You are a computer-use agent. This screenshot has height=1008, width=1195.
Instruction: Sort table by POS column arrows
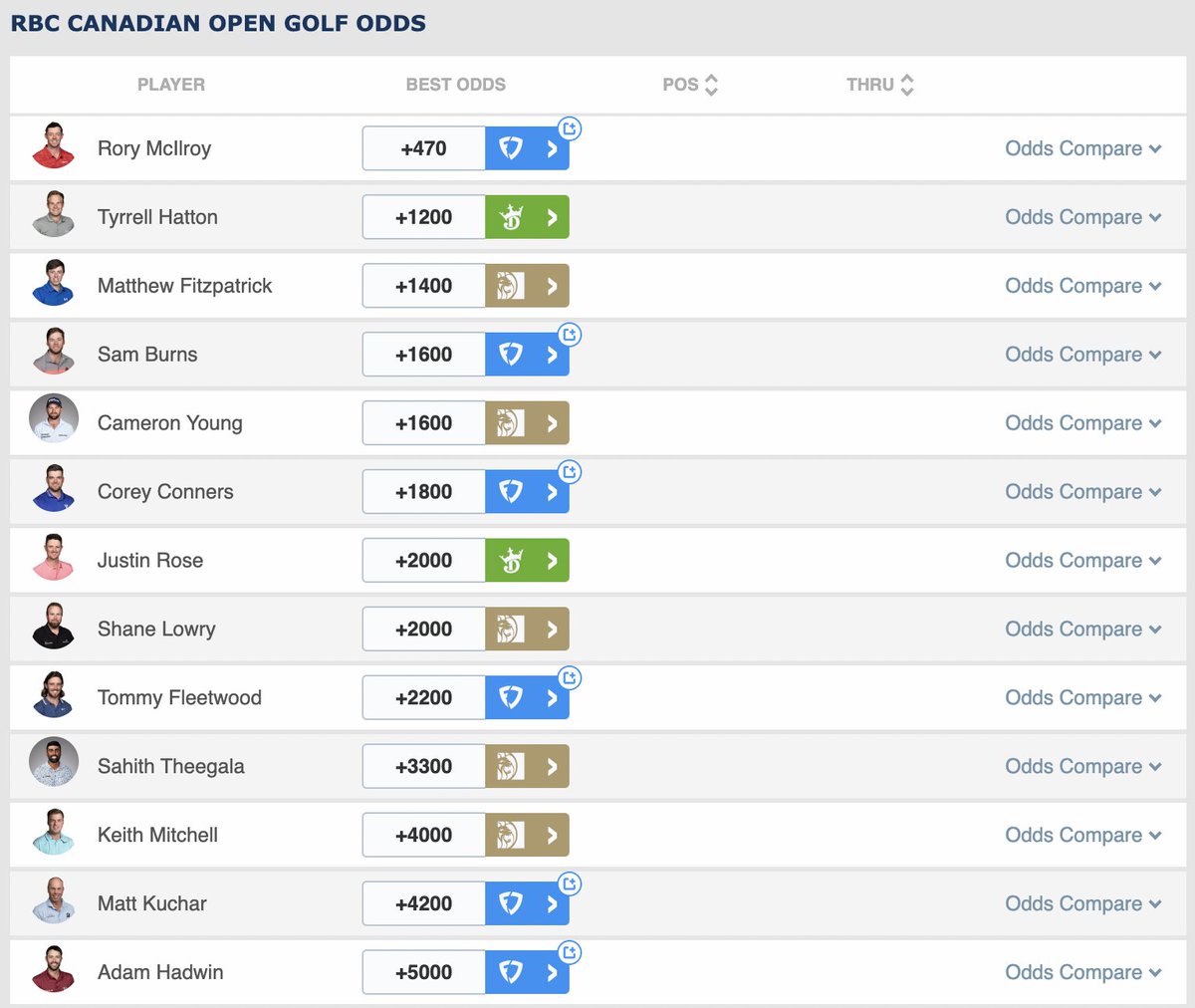click(x=711, y=85)
